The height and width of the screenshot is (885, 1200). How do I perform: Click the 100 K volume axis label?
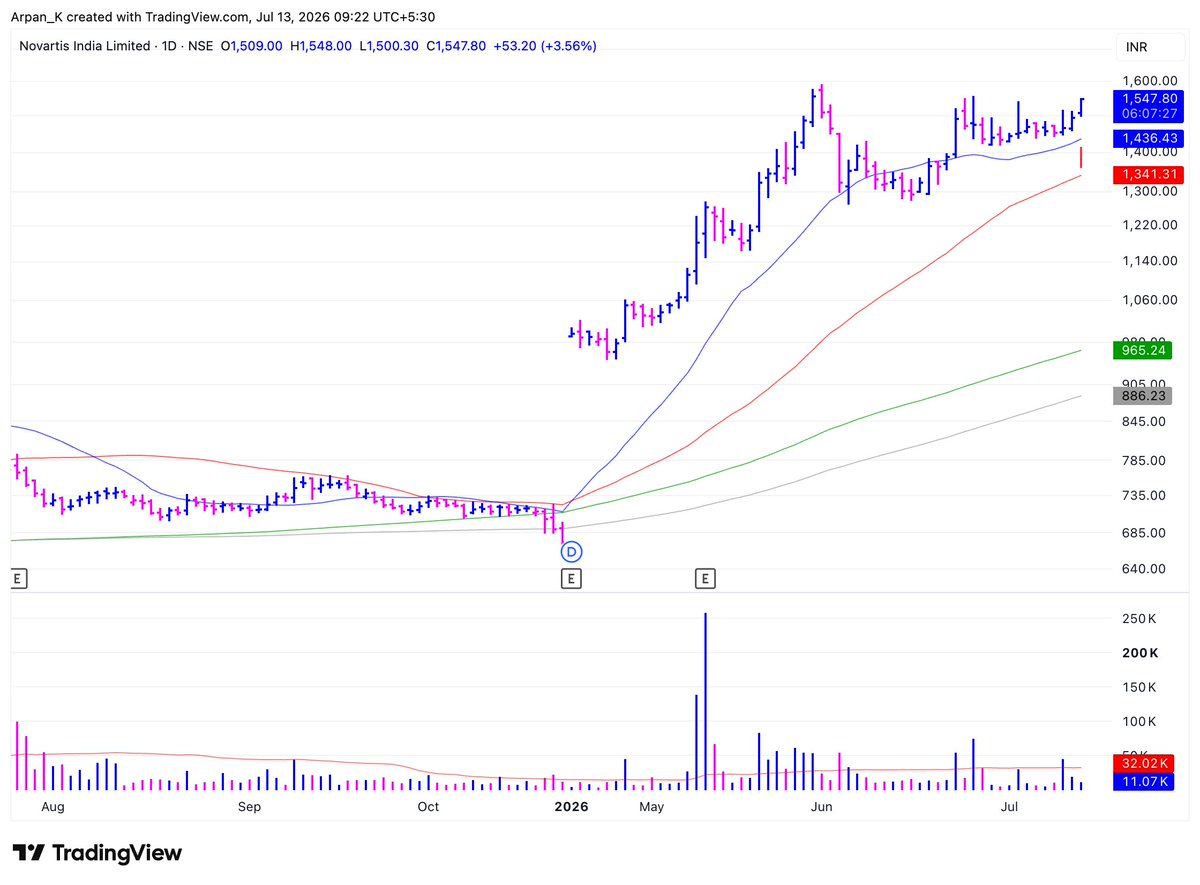point(1140,721)
